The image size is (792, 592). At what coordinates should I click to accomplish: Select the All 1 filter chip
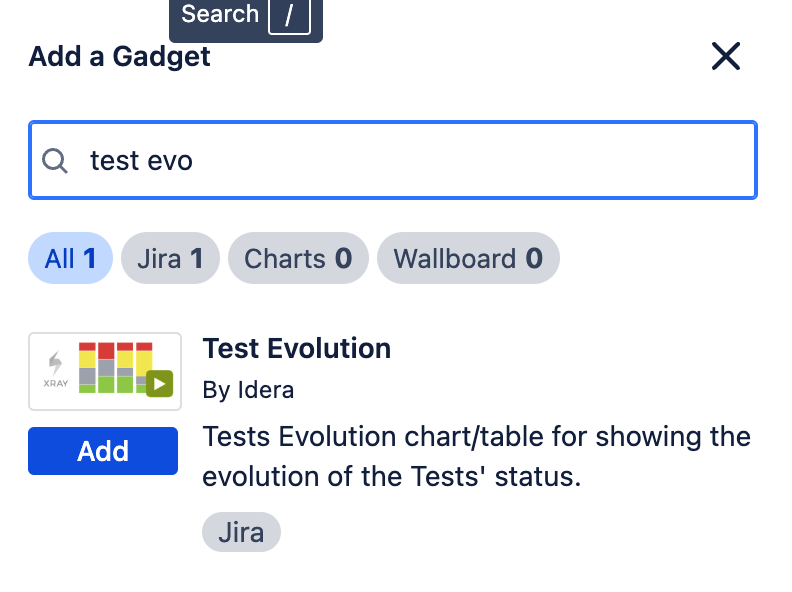pos(70,258)
